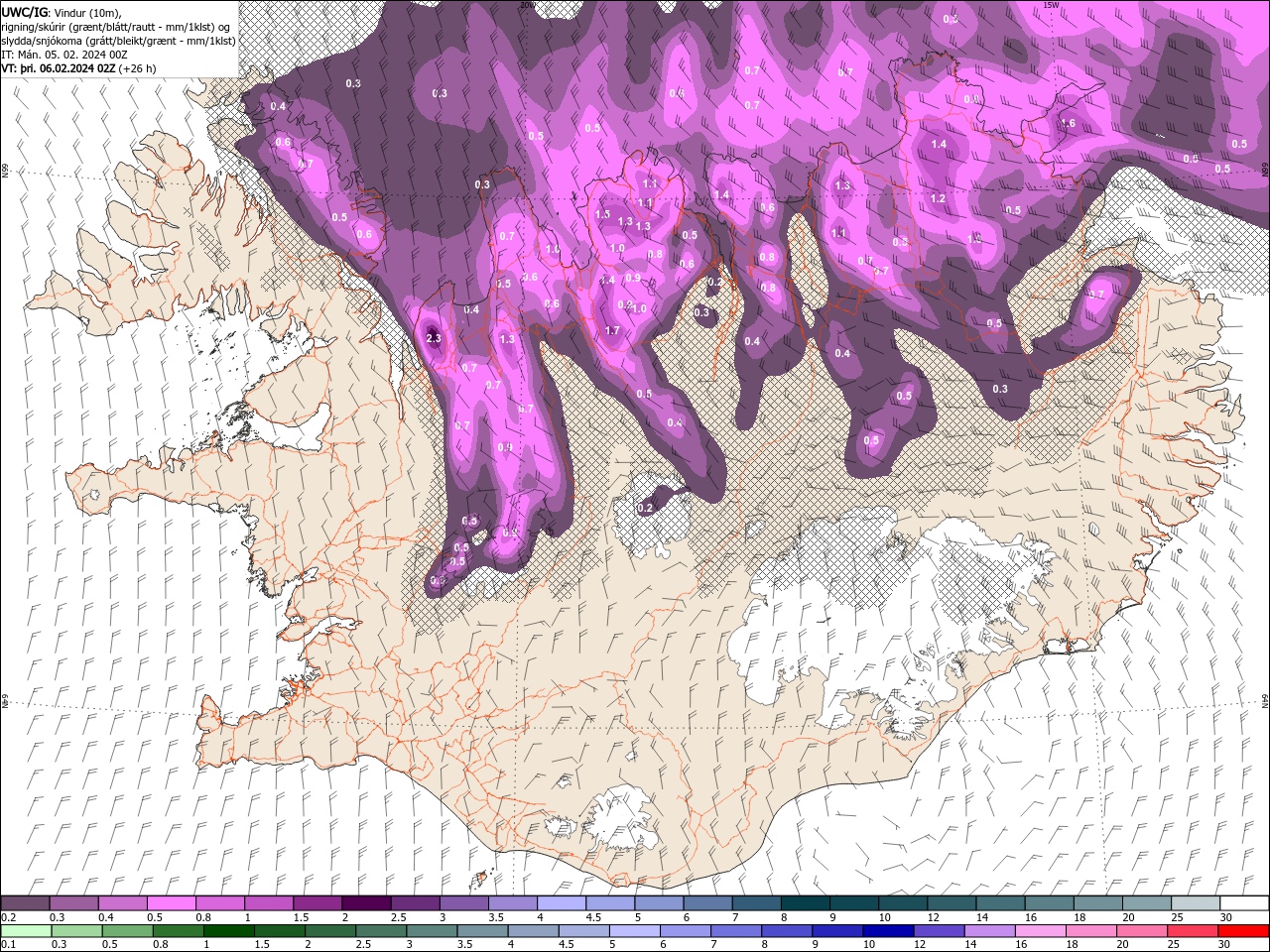Click the dark teal 9–10 snow legend swatch
The width and height of the screenshot is (1270, 952).
point(854,903)
